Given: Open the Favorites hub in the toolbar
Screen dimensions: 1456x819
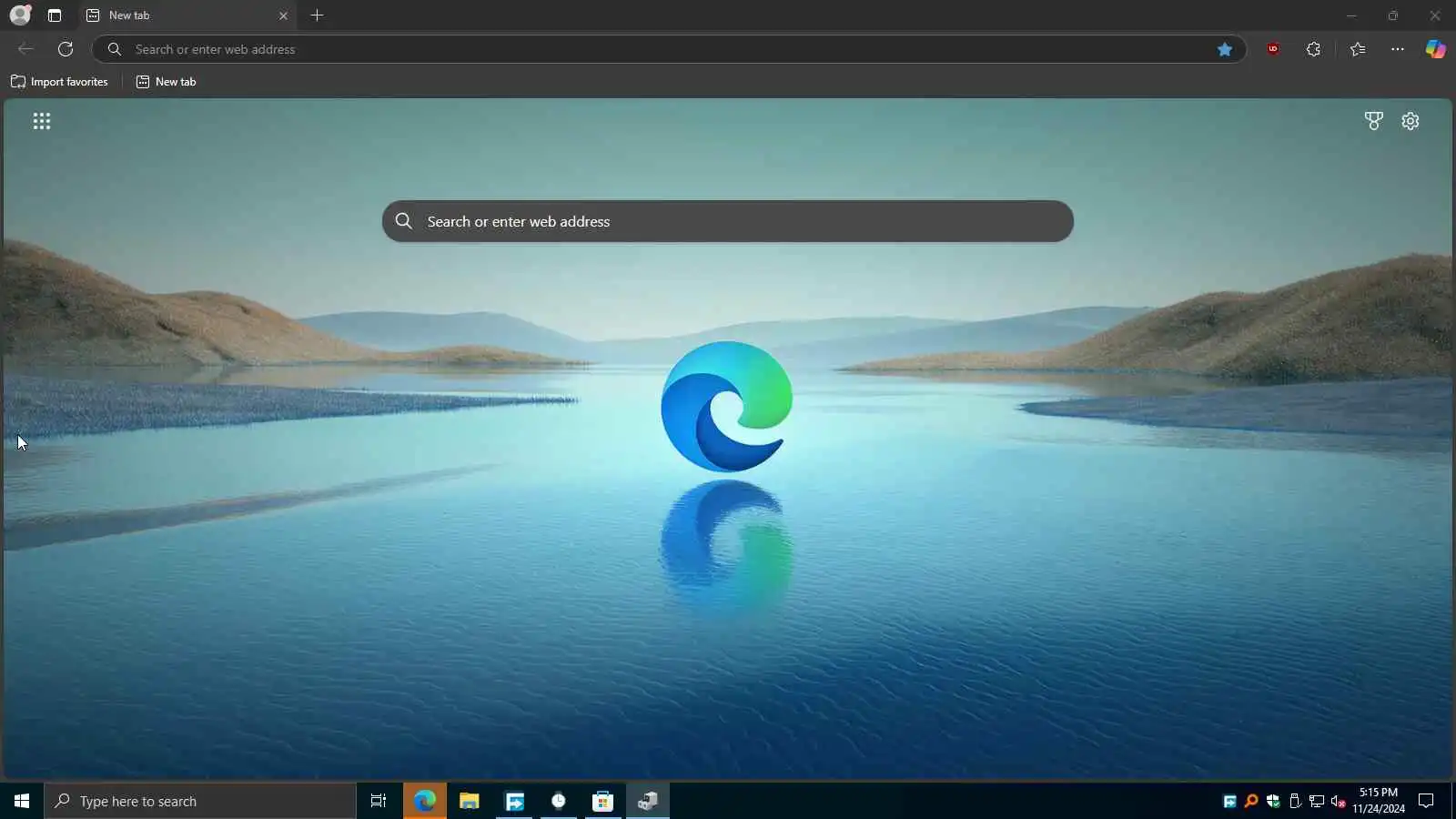Looking at the screenshot, I should [1358, 49].
